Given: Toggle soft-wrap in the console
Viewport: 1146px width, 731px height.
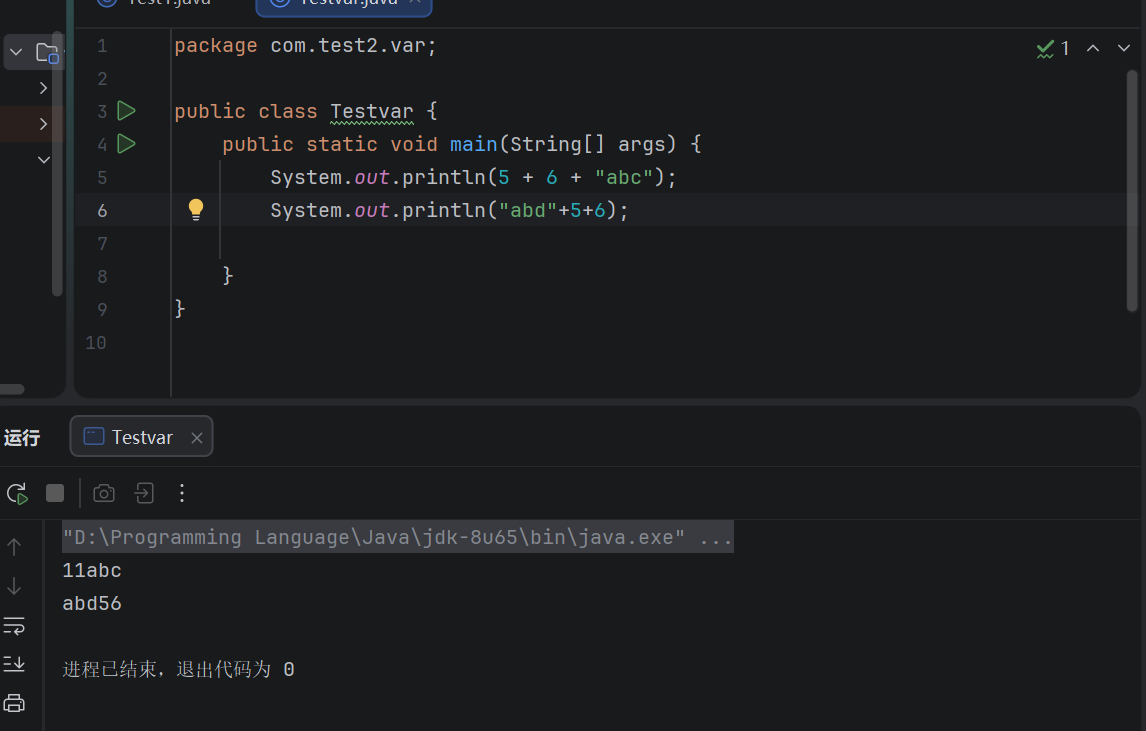Looking at the screenshot, I should (x=14, y=626).
